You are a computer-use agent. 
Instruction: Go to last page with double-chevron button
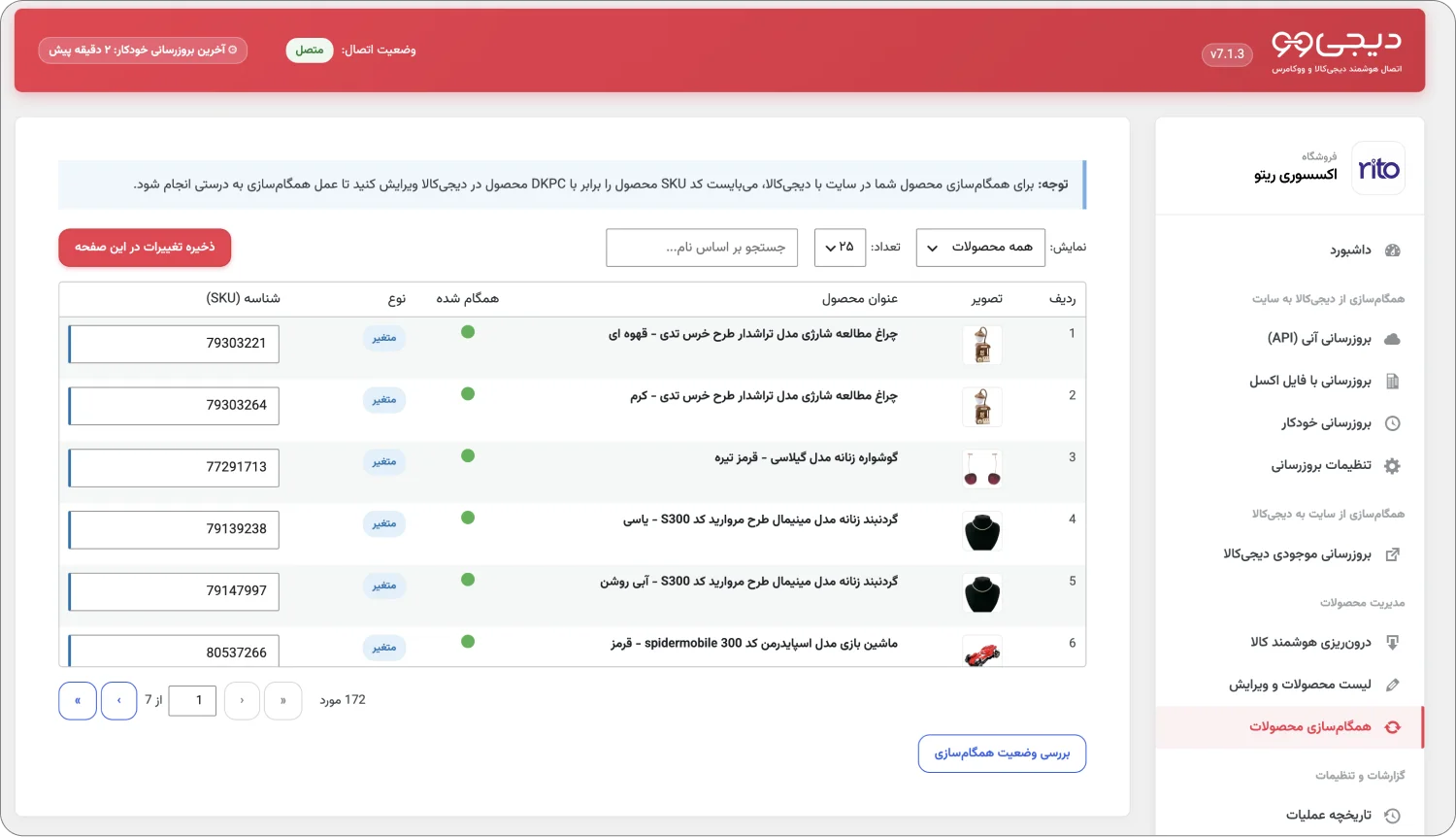pyautogui.click(x=78, y=700)
